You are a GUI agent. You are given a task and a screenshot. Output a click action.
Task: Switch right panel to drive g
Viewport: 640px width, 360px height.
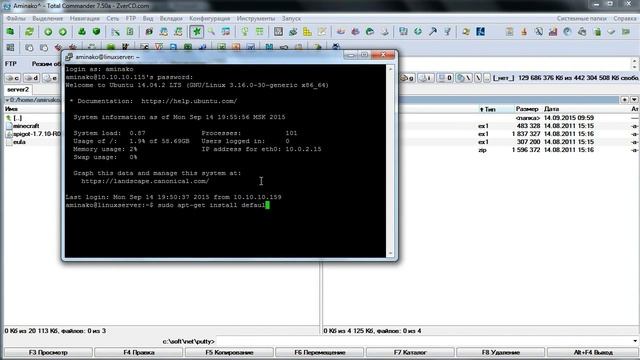407,78
